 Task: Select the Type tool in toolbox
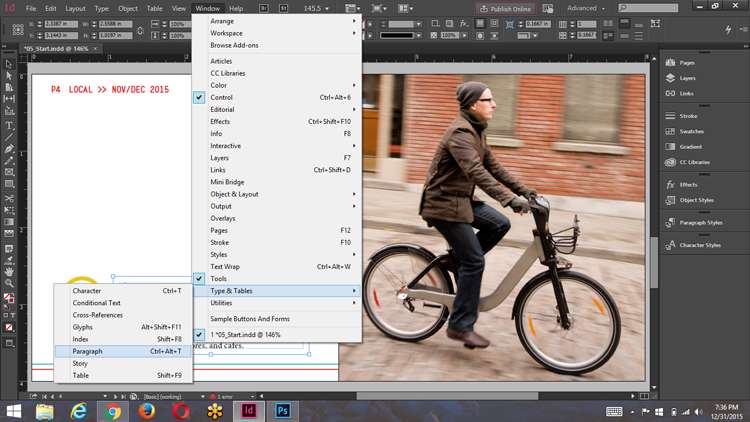coord(9,126)
